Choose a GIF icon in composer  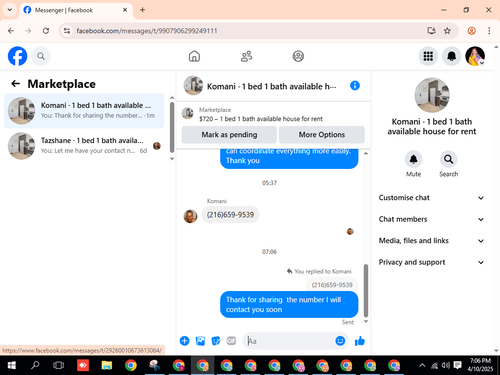tap(231, 341)
